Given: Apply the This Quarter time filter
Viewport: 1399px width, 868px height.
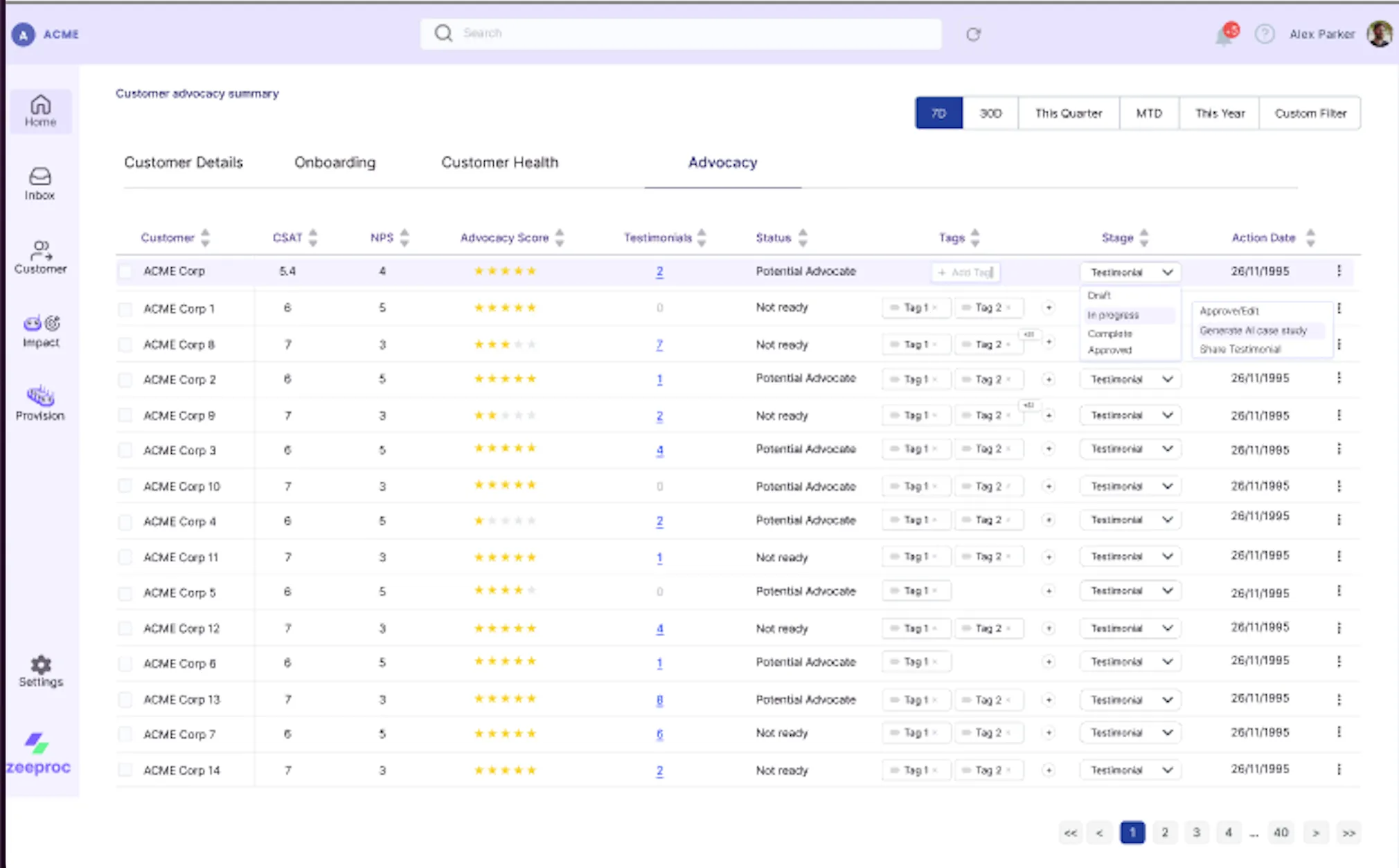Looking at the screenshot, I should click(x=1068, y=114).
